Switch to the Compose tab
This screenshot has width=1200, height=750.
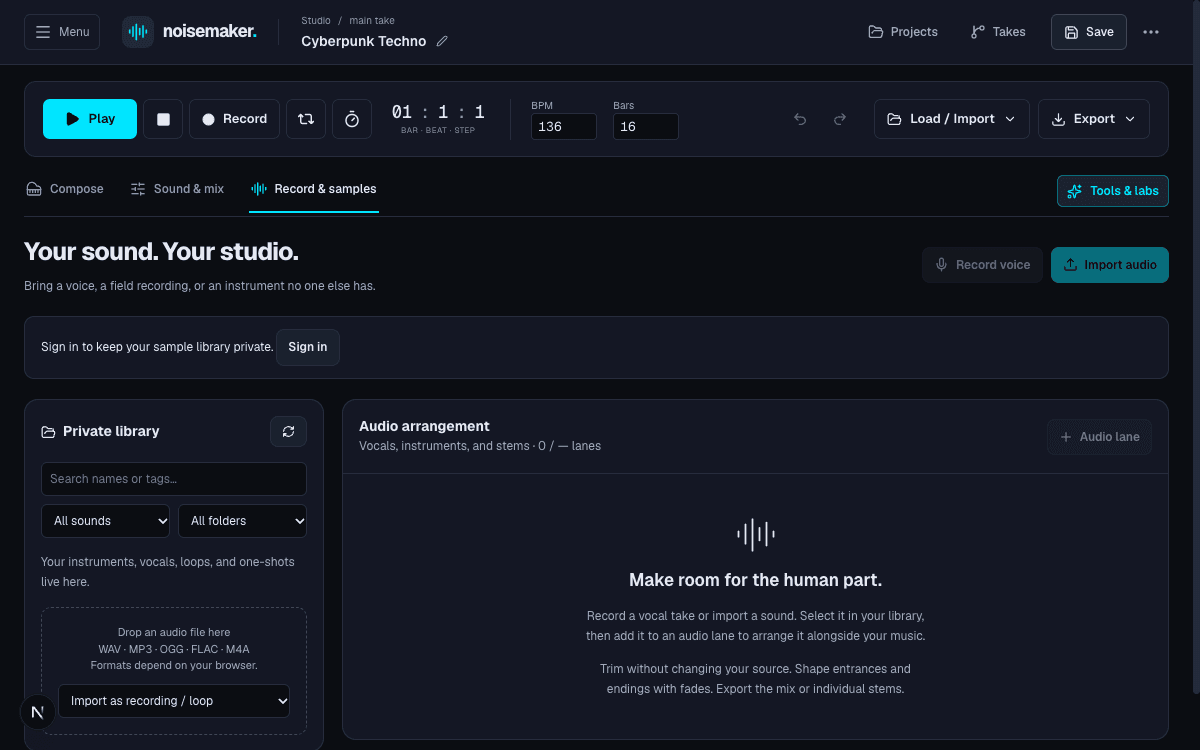[65, 189]
